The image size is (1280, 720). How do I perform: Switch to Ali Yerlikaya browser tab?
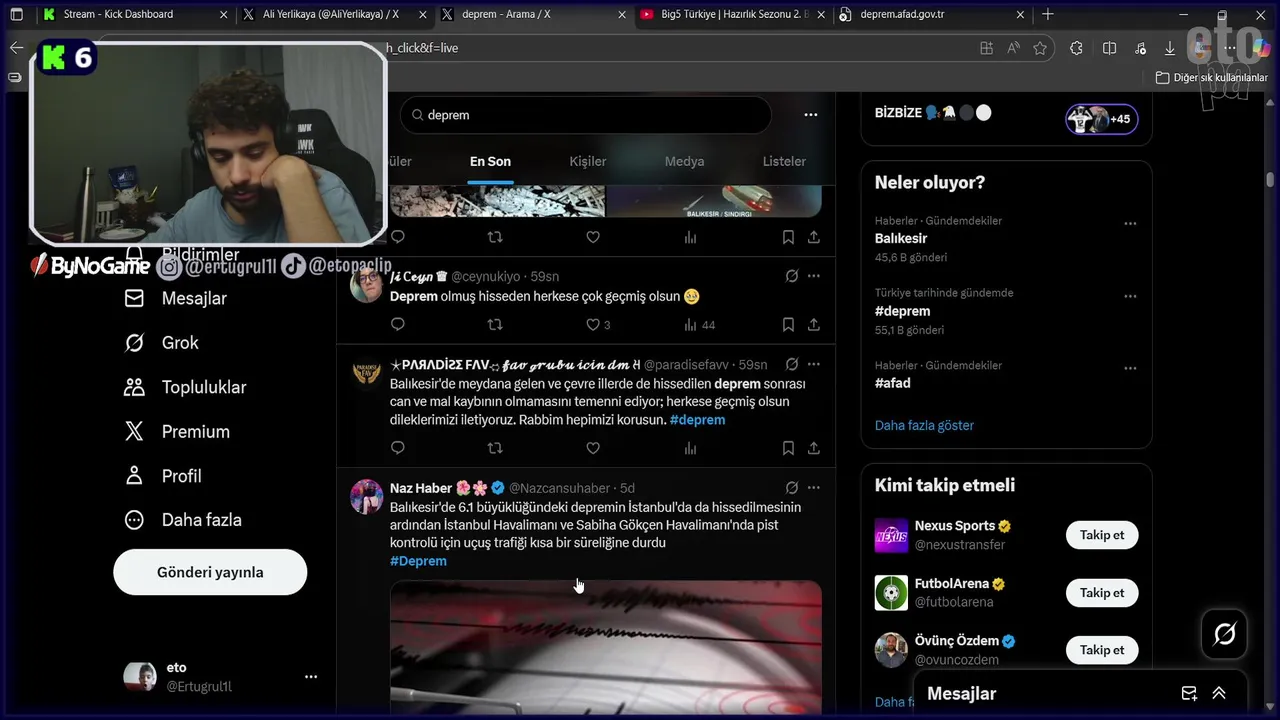pos(330,14)
